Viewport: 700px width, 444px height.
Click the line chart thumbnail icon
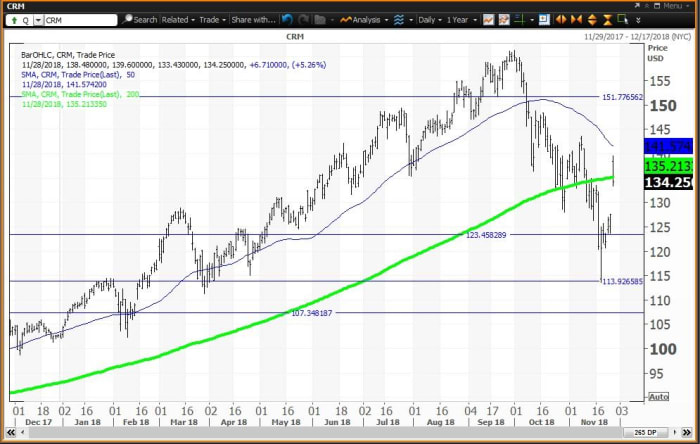(x=488, y=20)
